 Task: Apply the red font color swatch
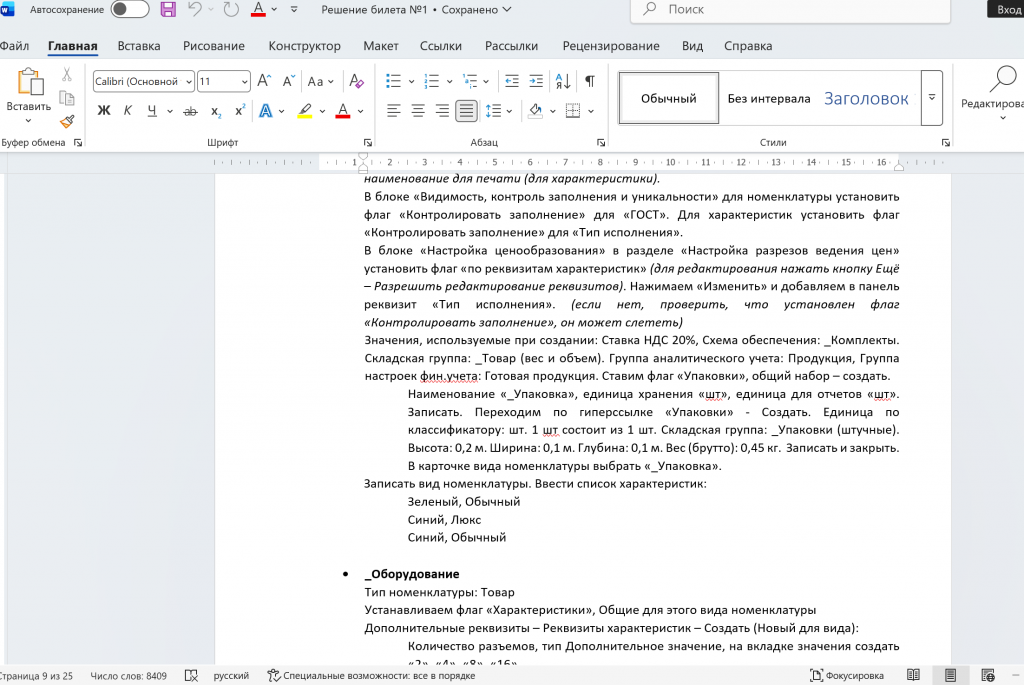coord(342,111)
